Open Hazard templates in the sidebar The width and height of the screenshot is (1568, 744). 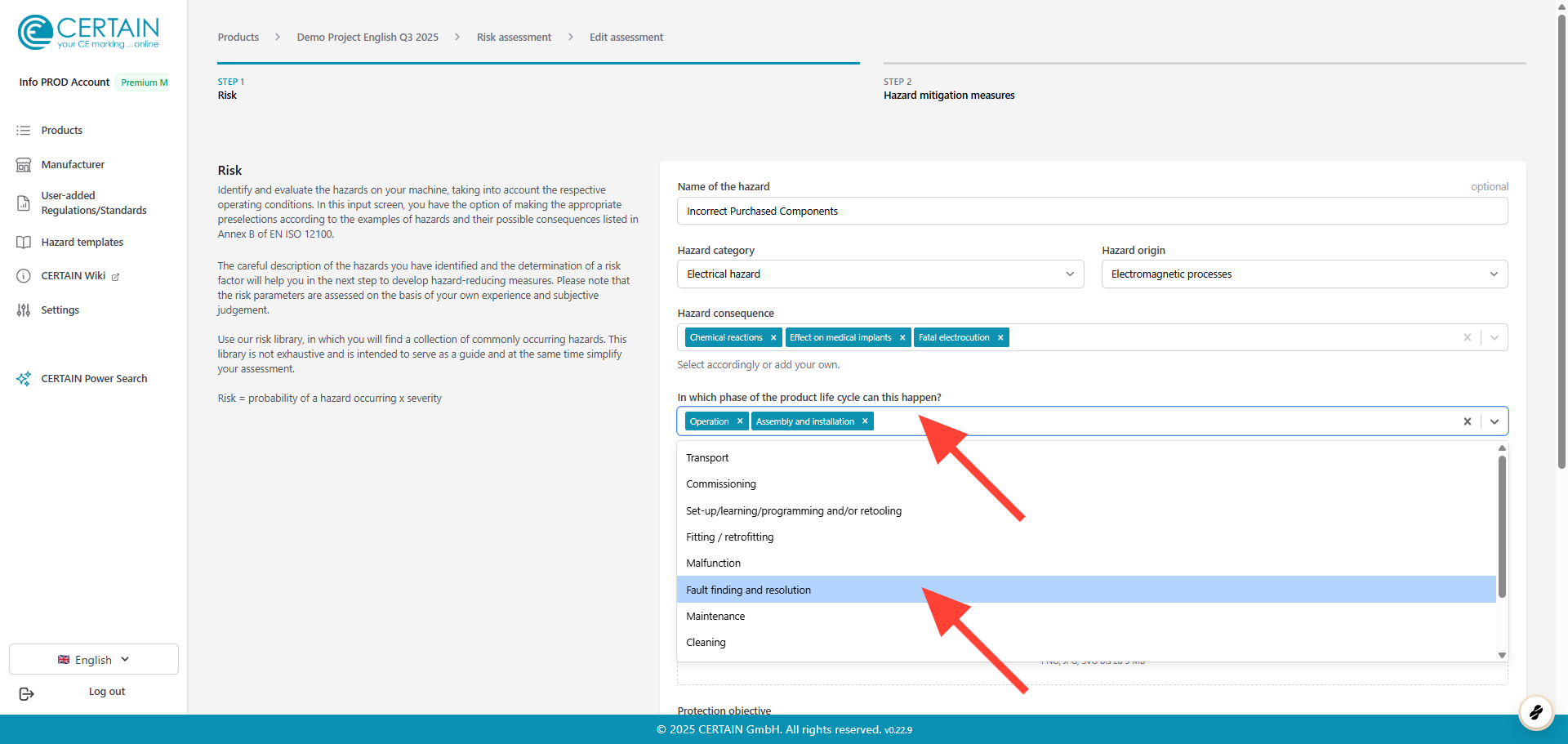82,243
